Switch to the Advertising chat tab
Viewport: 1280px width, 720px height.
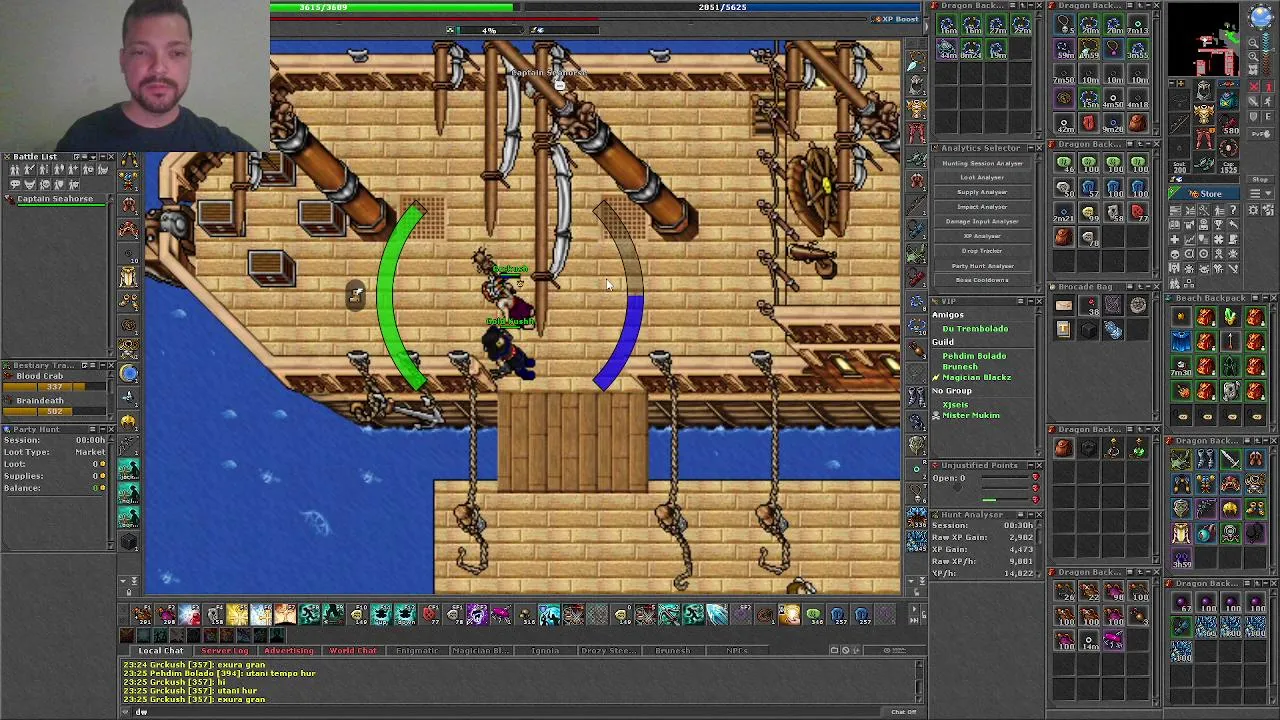coord(288,651)
